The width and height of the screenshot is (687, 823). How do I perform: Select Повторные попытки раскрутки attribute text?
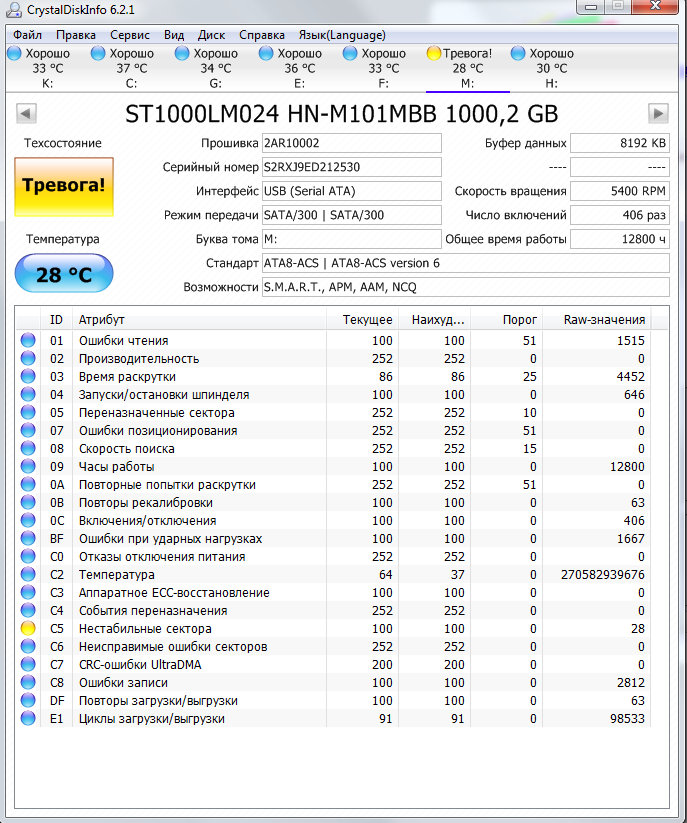click(167, 484)
